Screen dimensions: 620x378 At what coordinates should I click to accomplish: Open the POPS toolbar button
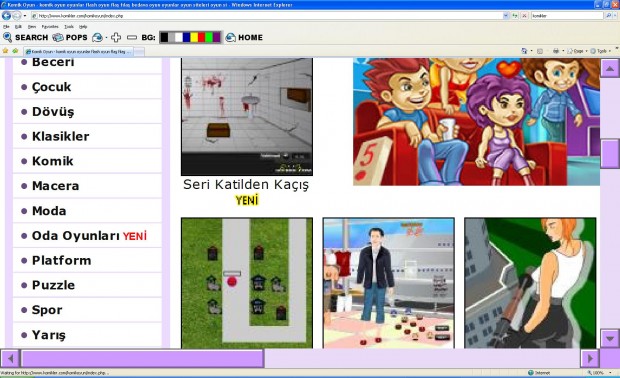point(70,38)
